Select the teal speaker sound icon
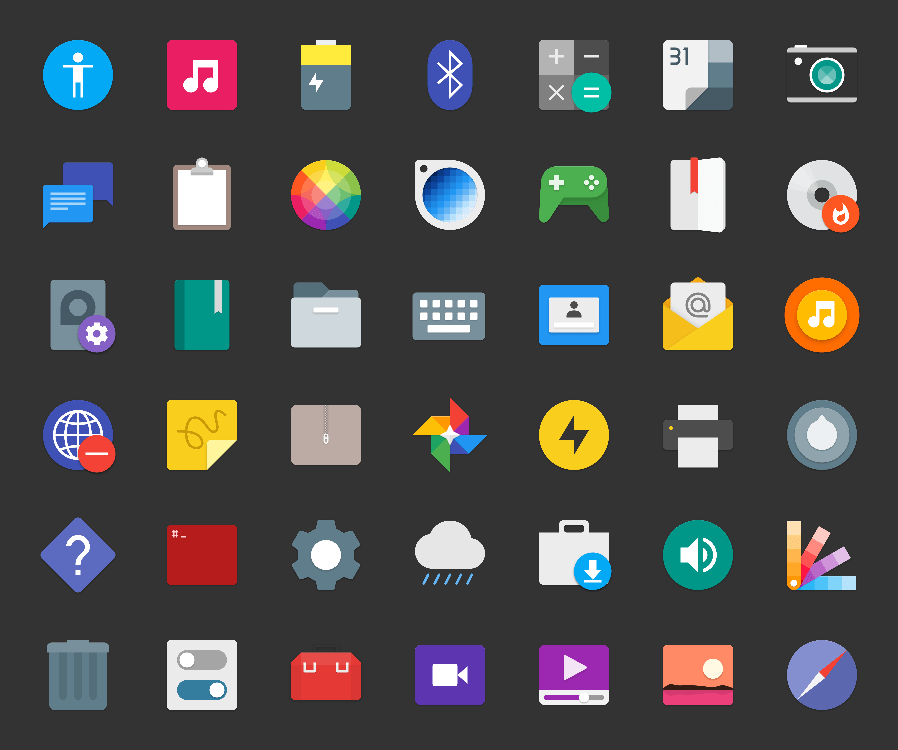 (x=698, y=555)
